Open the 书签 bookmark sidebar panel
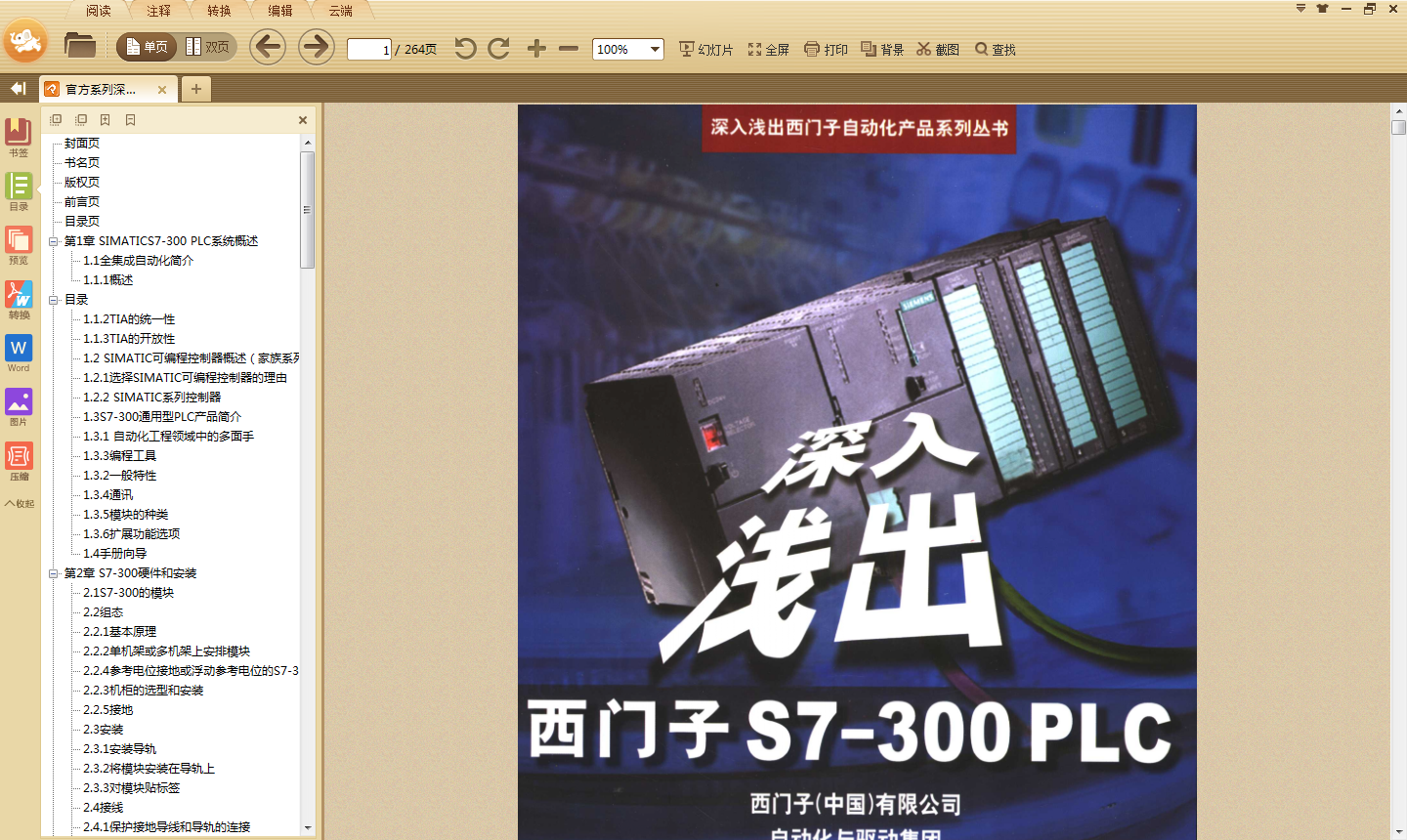 click(19, 137)
